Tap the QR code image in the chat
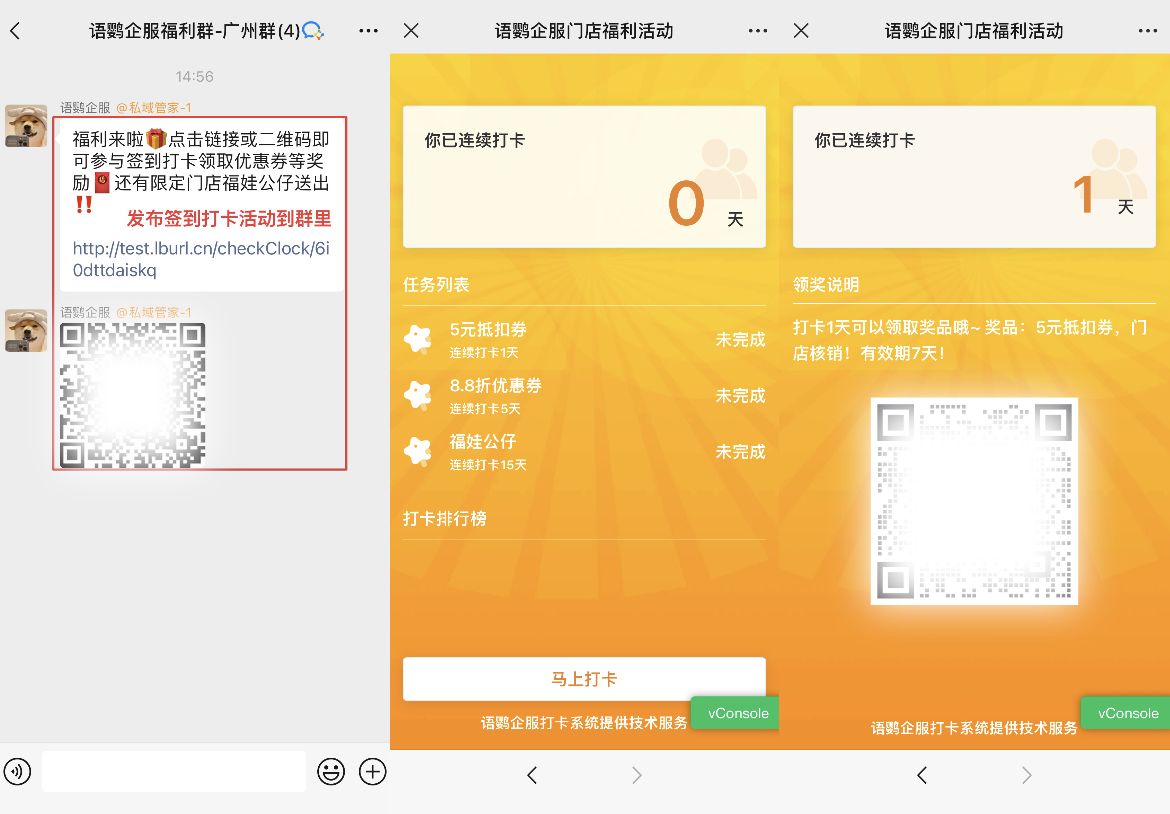The width and height of the screenshot is (1170, 814). pos(133,395)
